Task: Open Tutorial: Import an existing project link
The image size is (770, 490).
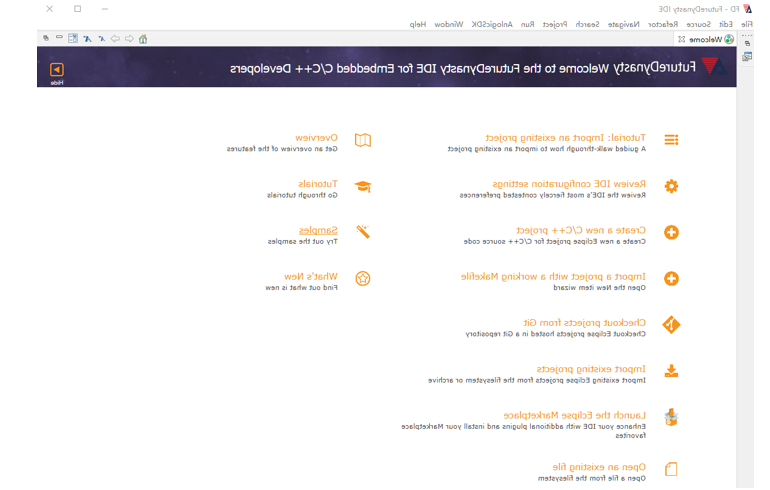Action: pos(565,138)
